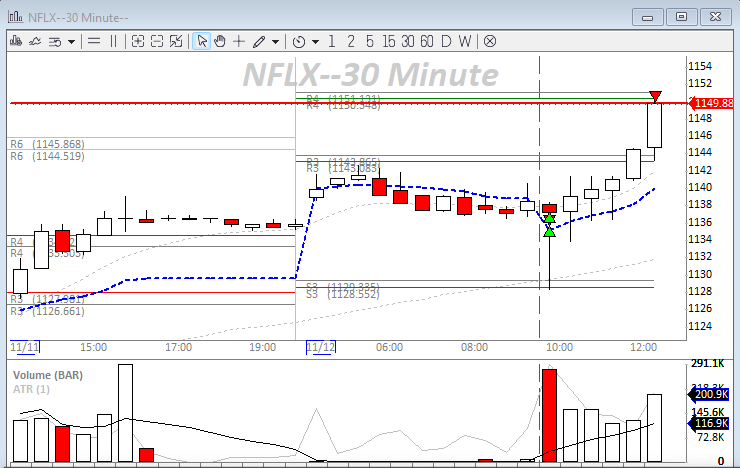This screenshot has height=468, width=740.
Task: Switch to the 1 minute timeframe
Action: tap(331, 42)
